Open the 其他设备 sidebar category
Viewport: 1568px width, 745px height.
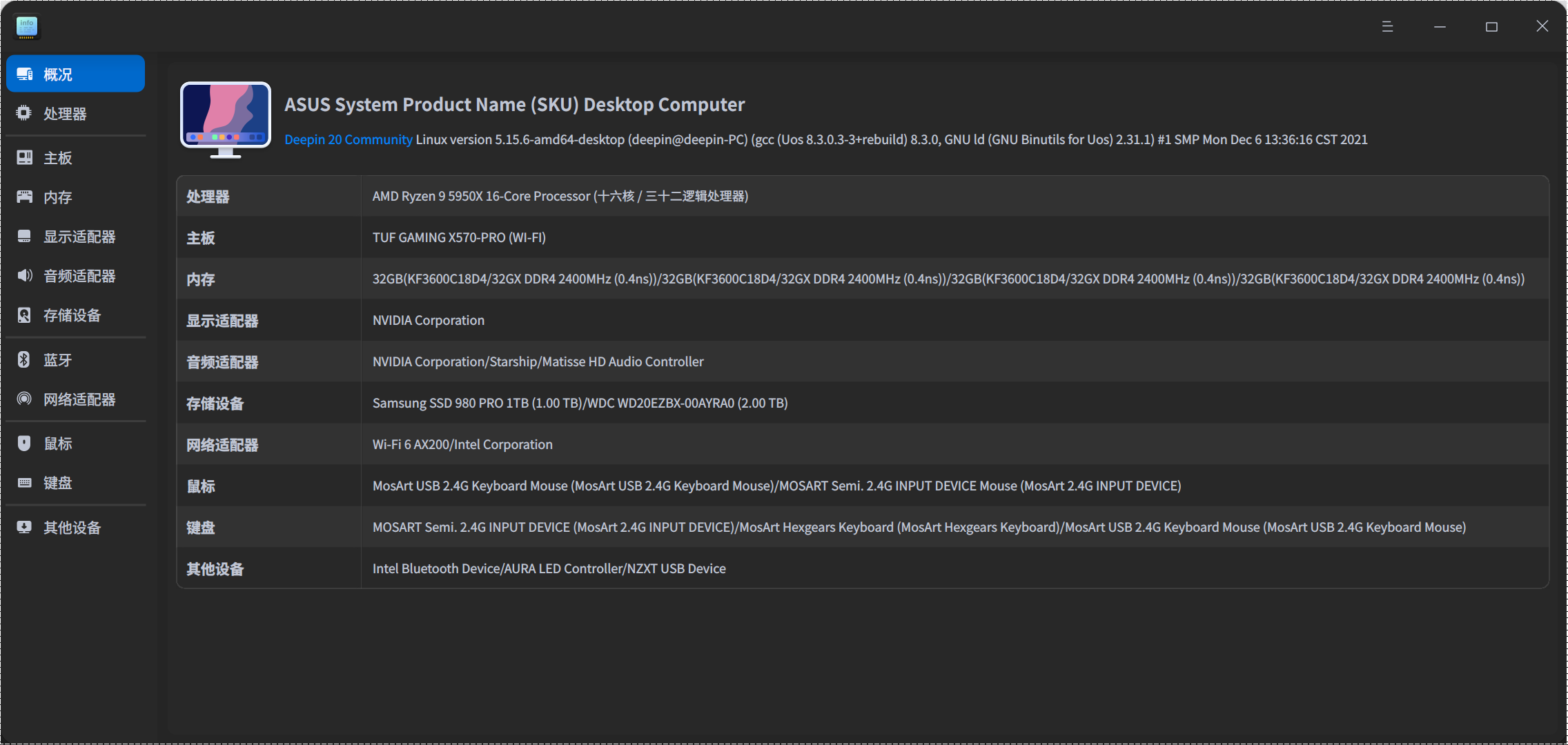pos(72,528)
